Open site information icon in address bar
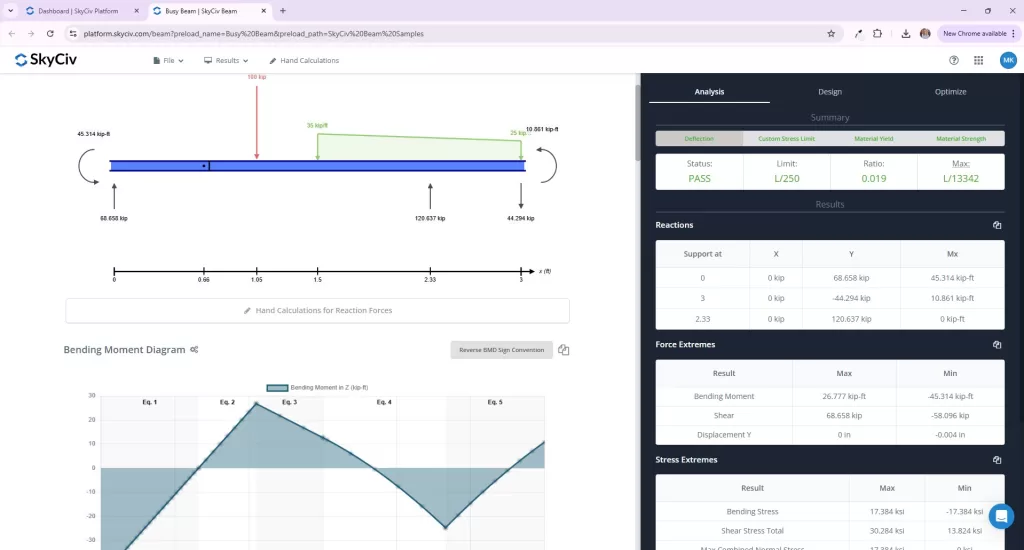1024x550 pixels. tap(72, 33)
